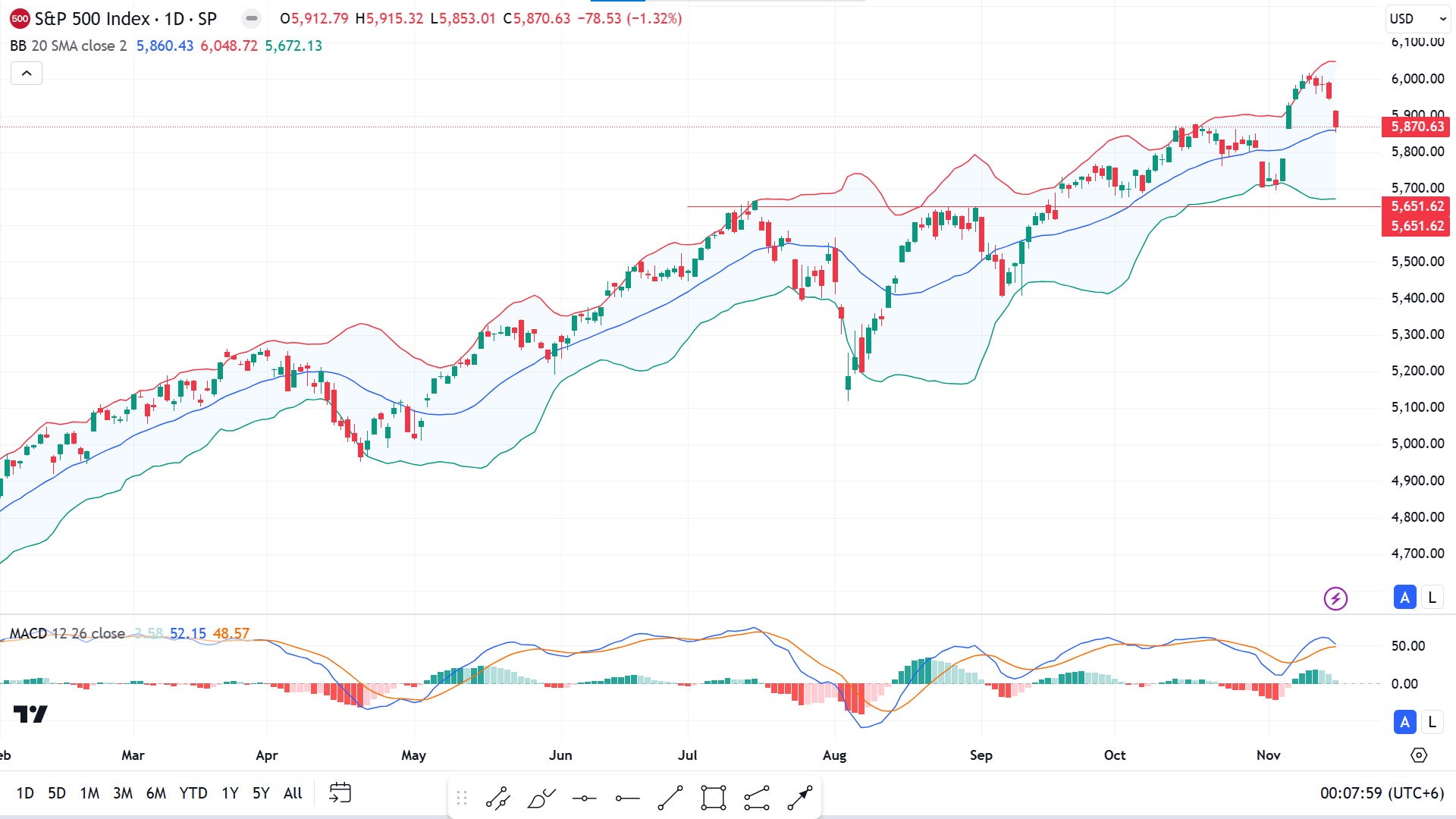Select the disjoint channel tool
1456x819 pixels.
pyautogui.click(x=757, y=798)
